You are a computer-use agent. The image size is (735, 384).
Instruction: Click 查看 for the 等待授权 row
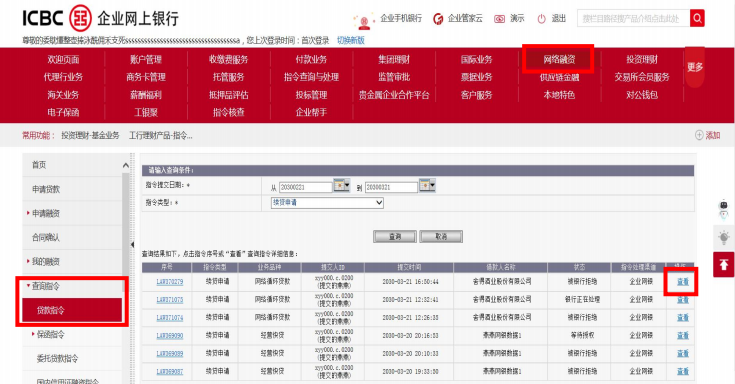[682, 335]
